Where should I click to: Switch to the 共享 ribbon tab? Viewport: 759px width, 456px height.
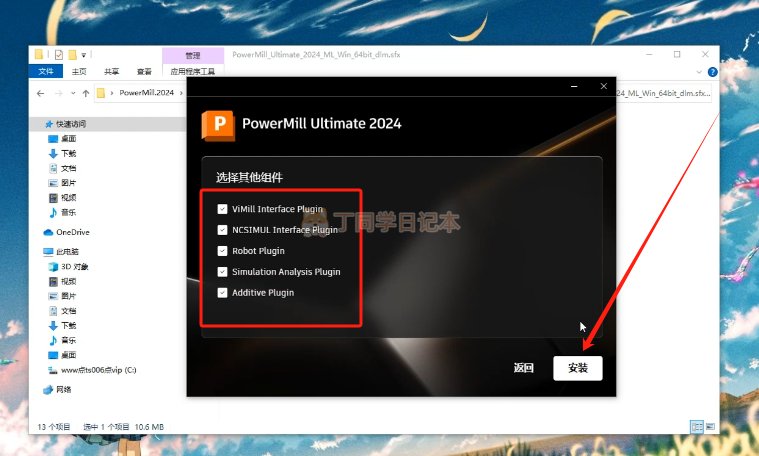pos(111,71)
